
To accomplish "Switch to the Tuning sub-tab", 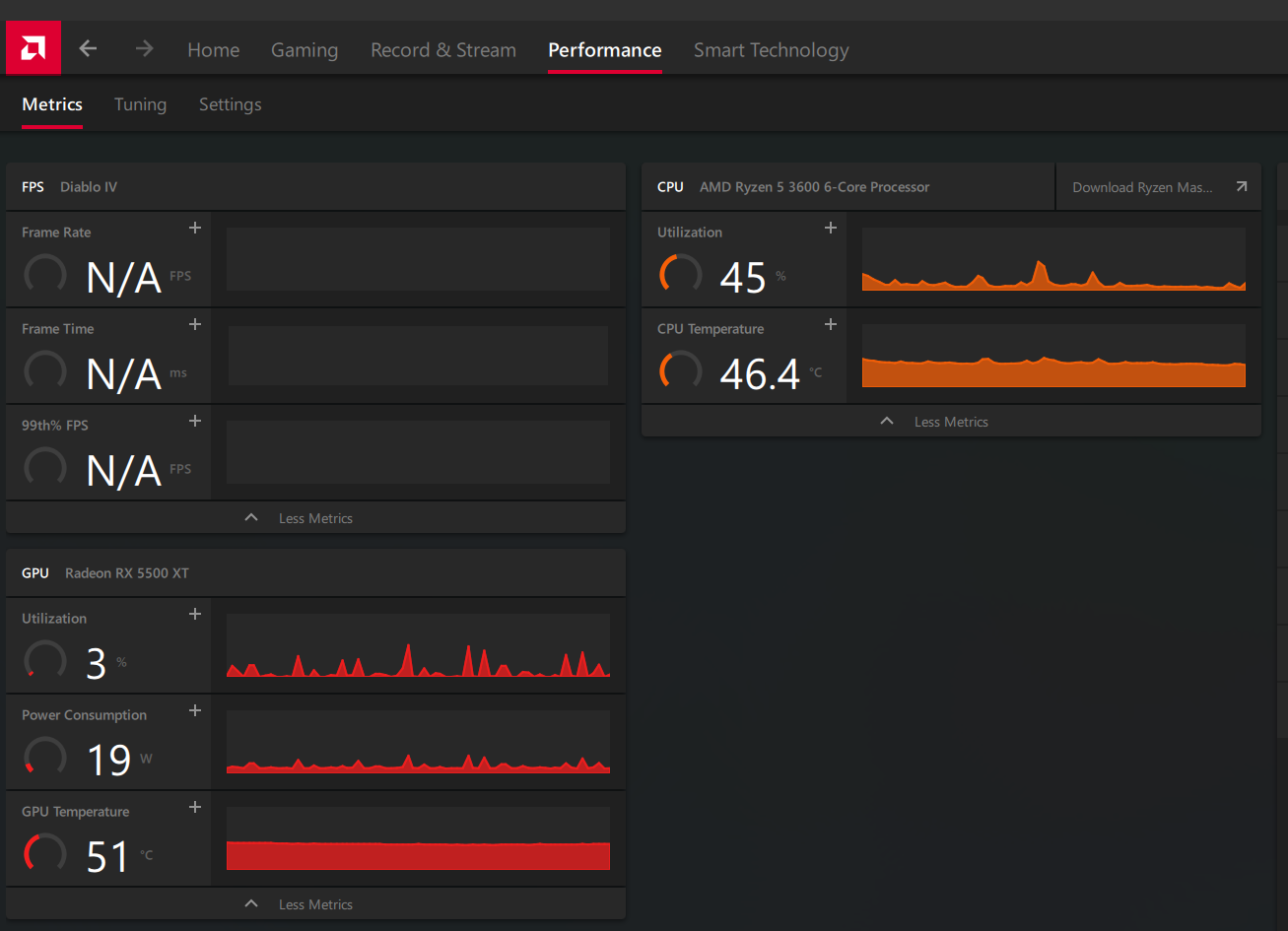I will pyautogui.click(x=140, y=104).
